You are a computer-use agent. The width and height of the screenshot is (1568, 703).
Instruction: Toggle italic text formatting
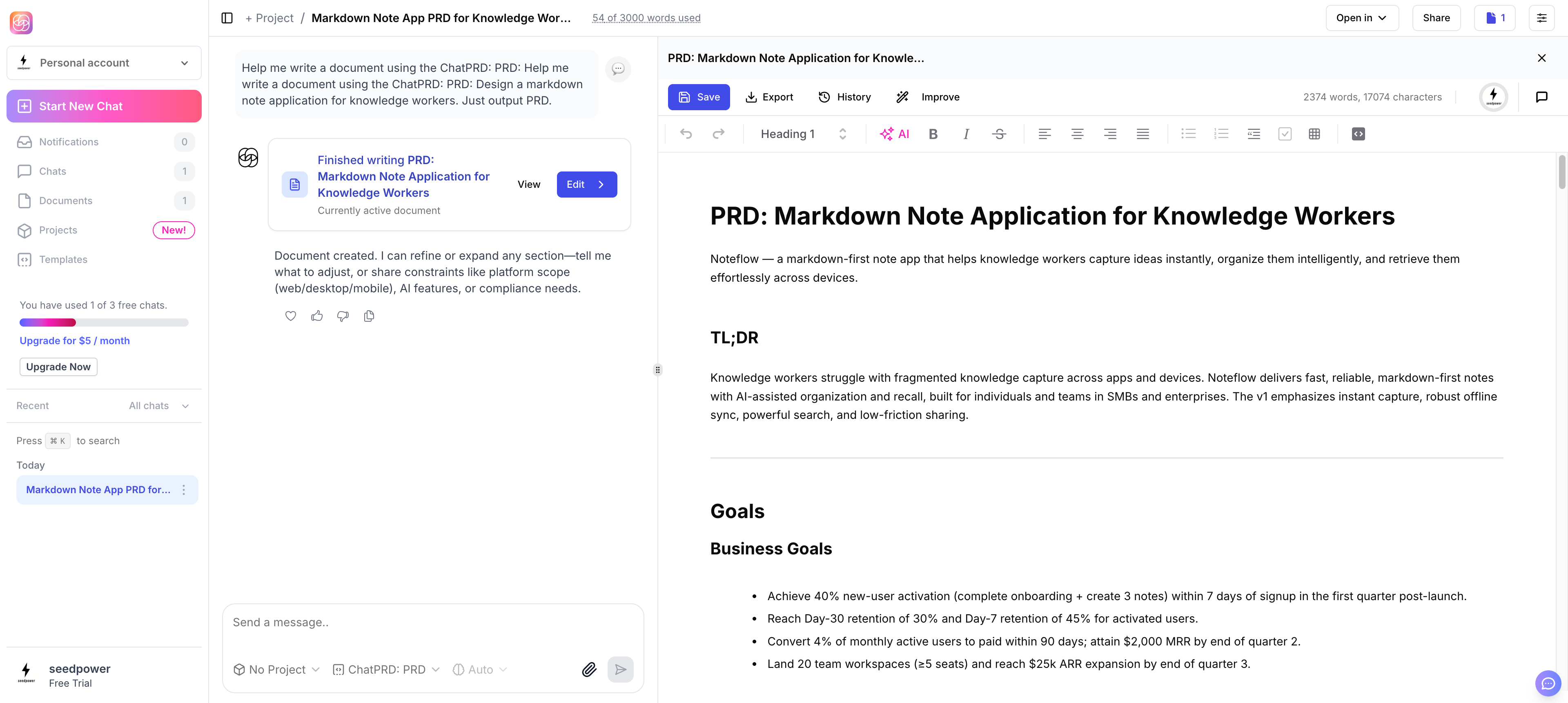[966, 134]
